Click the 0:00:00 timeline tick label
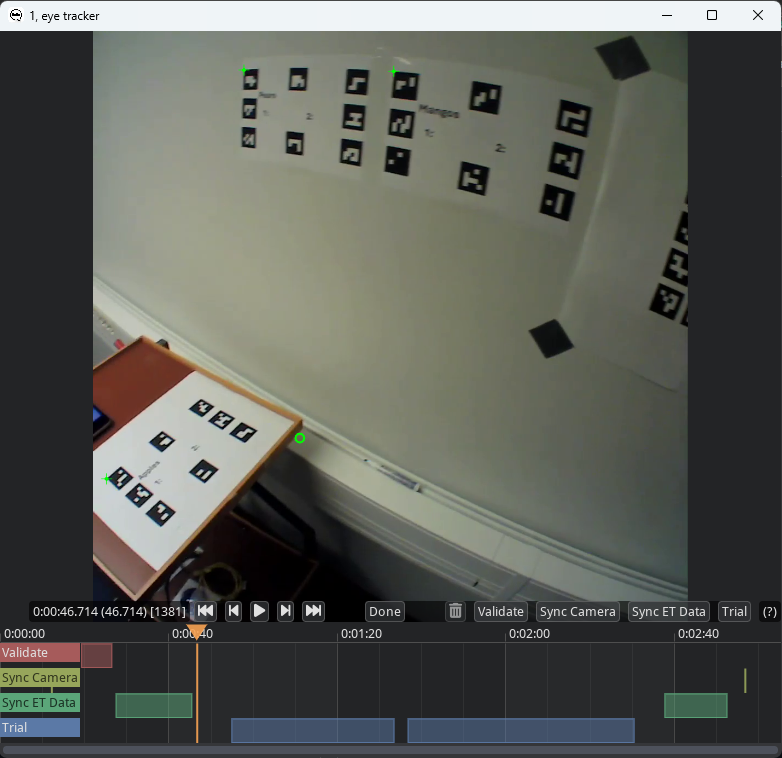782x758 pixels. coord(24,634)
